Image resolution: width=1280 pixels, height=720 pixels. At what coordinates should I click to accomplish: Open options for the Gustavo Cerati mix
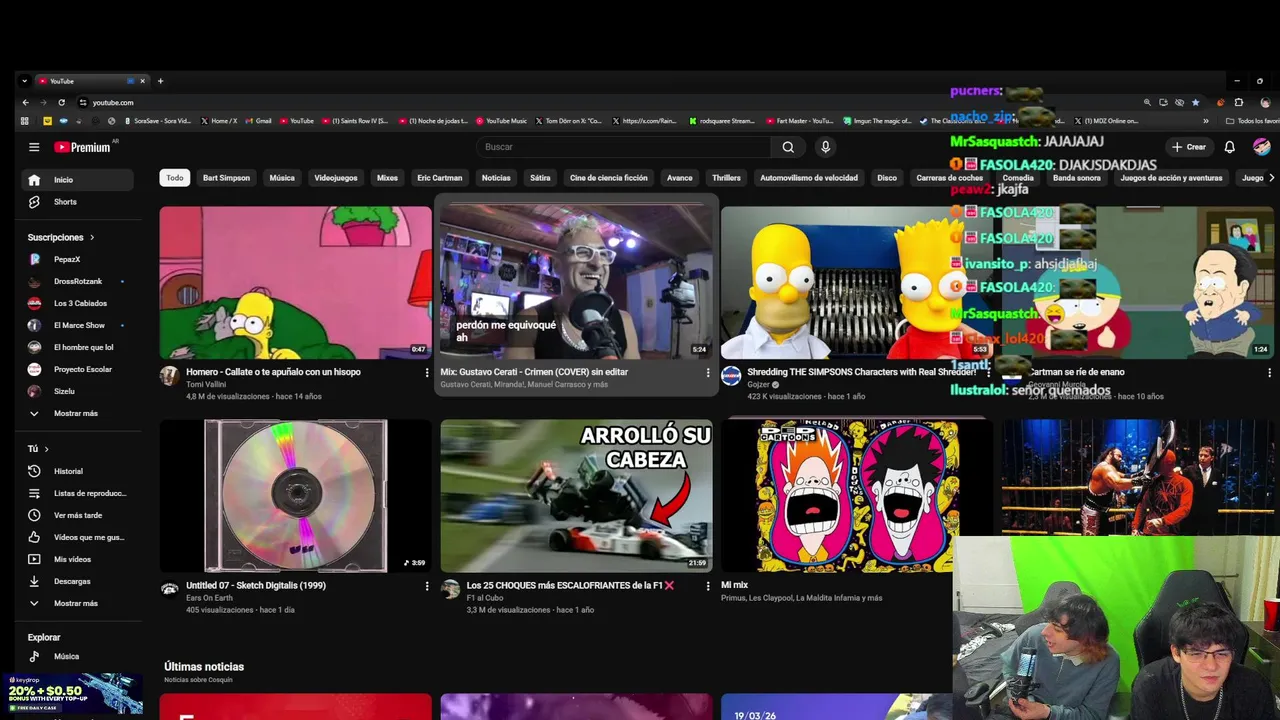(708, 373)
